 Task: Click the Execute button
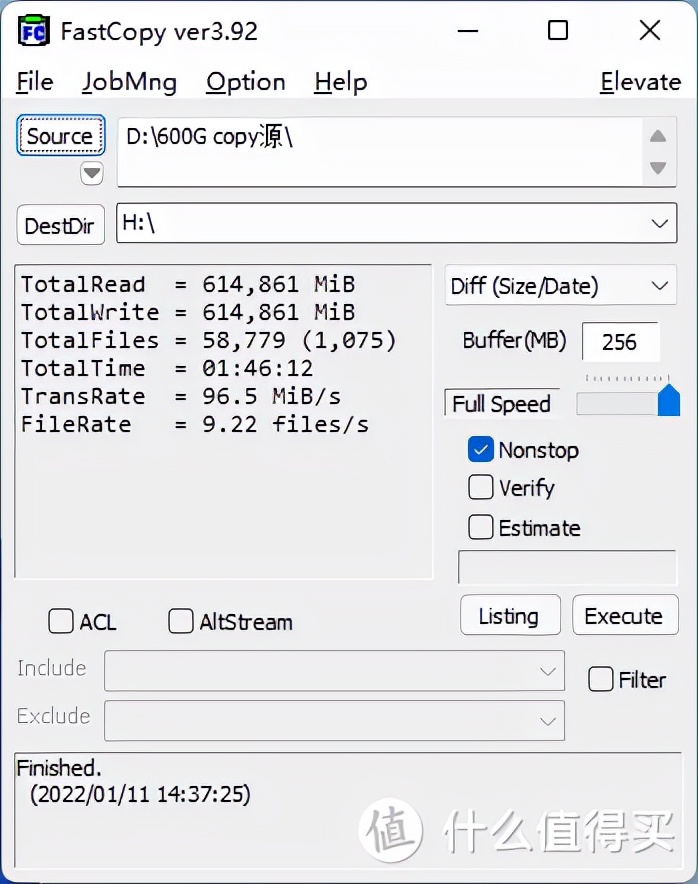click(x=625, y=615)
